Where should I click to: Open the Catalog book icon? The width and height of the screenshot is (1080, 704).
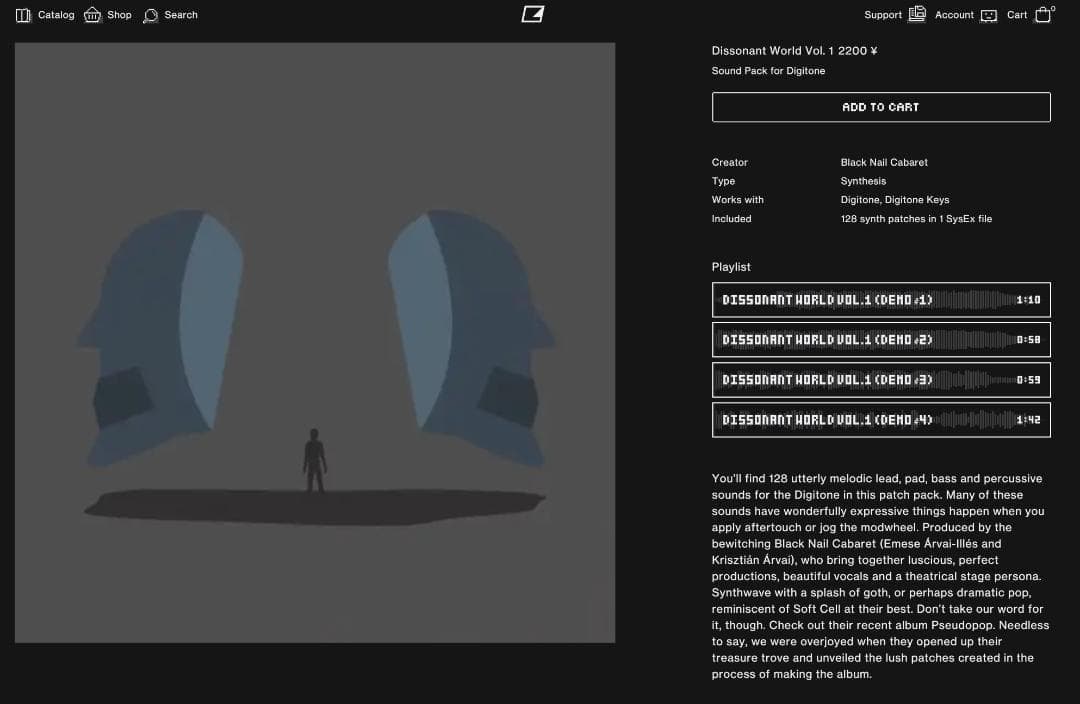[23, 15]
